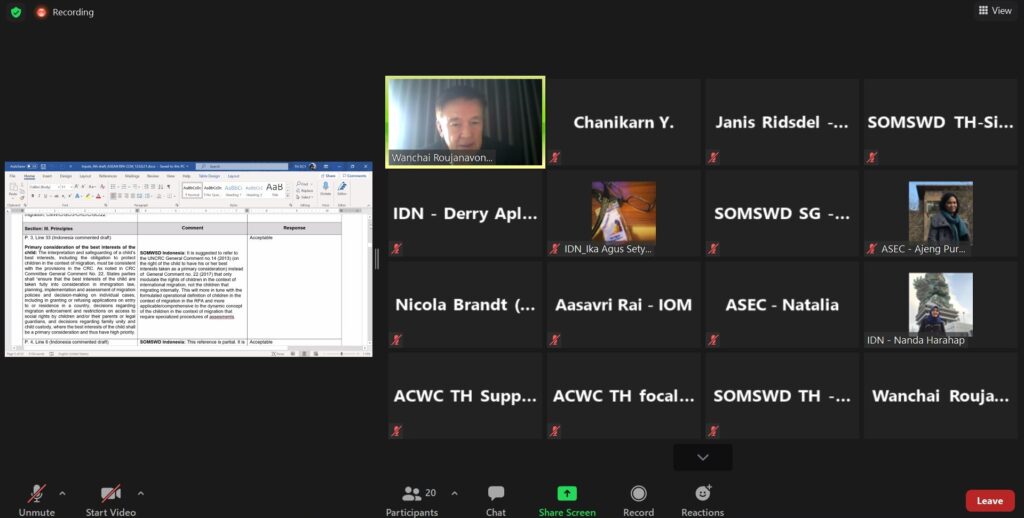Screen dimensions: 1024x518
Task: Click 'Section: III. Principles' header cell
Action: pos(80,229)
